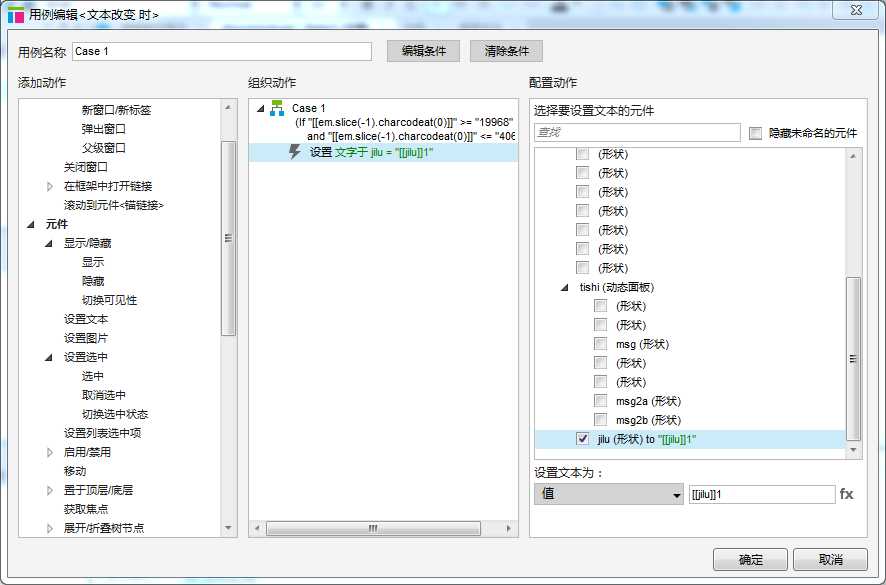Expand the 启用/禁用 action group
The image size is (886, 585).
point(51,452)
